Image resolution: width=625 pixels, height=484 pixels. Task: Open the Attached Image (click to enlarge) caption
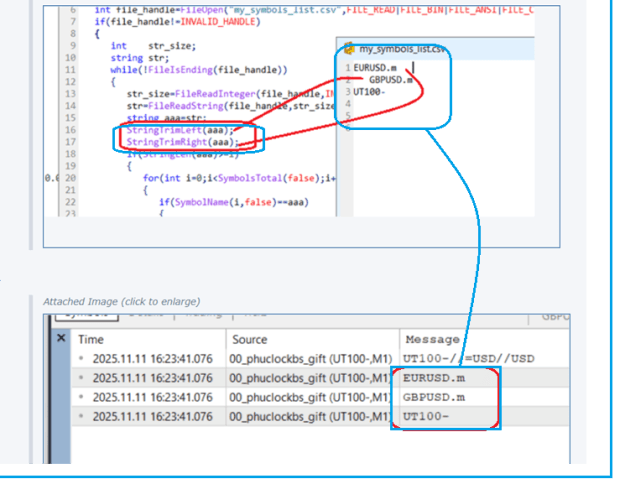coord(122,301)
